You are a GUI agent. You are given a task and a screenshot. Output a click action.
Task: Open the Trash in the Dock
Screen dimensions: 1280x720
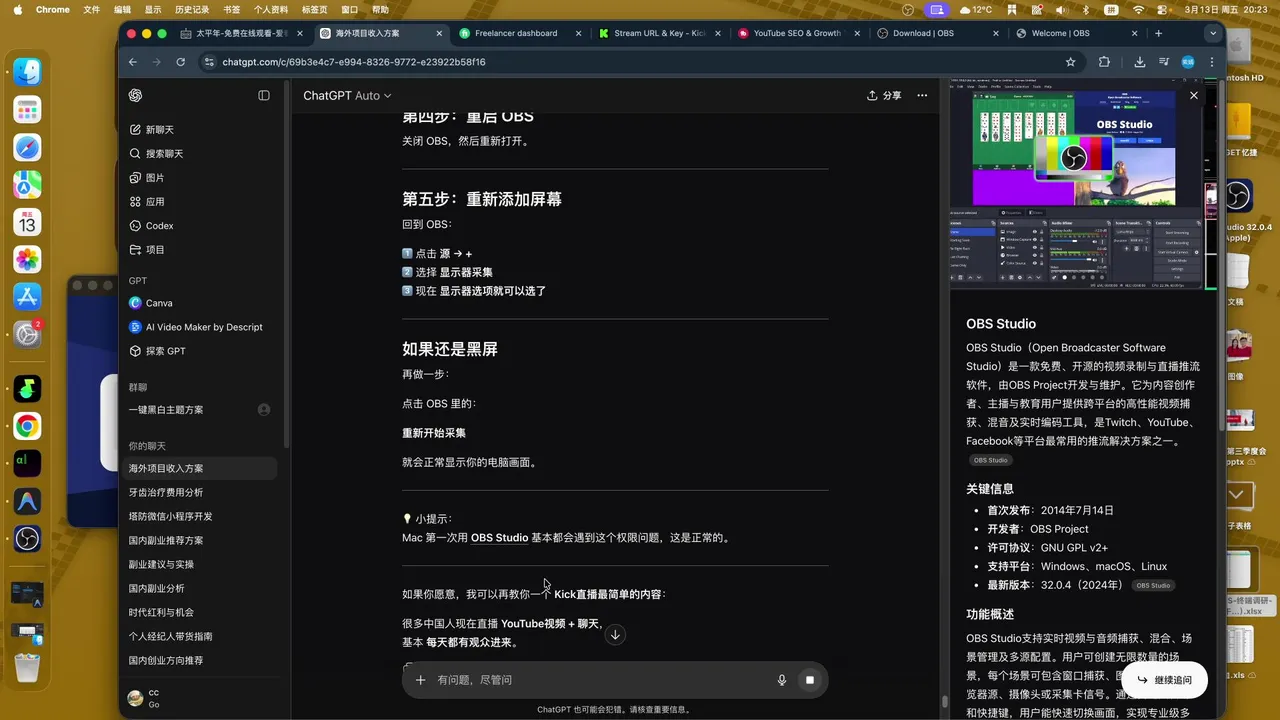tap(27, 668)
